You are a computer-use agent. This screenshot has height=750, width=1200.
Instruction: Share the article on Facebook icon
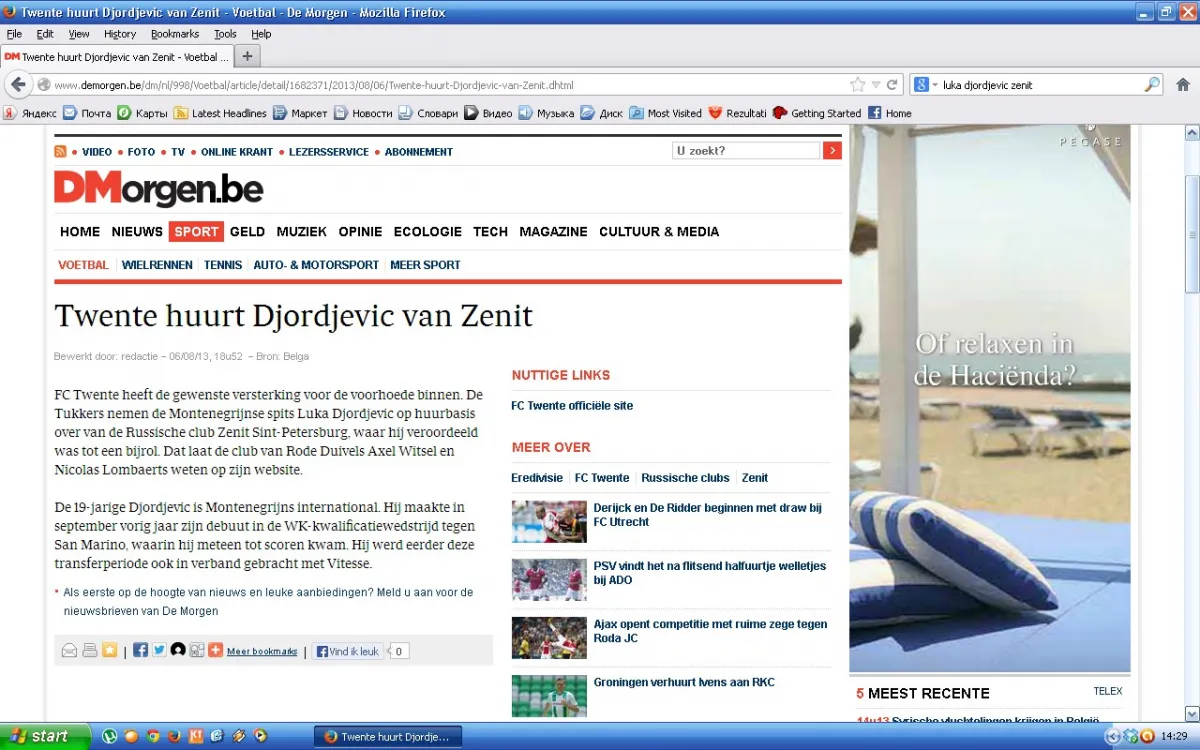140,650
